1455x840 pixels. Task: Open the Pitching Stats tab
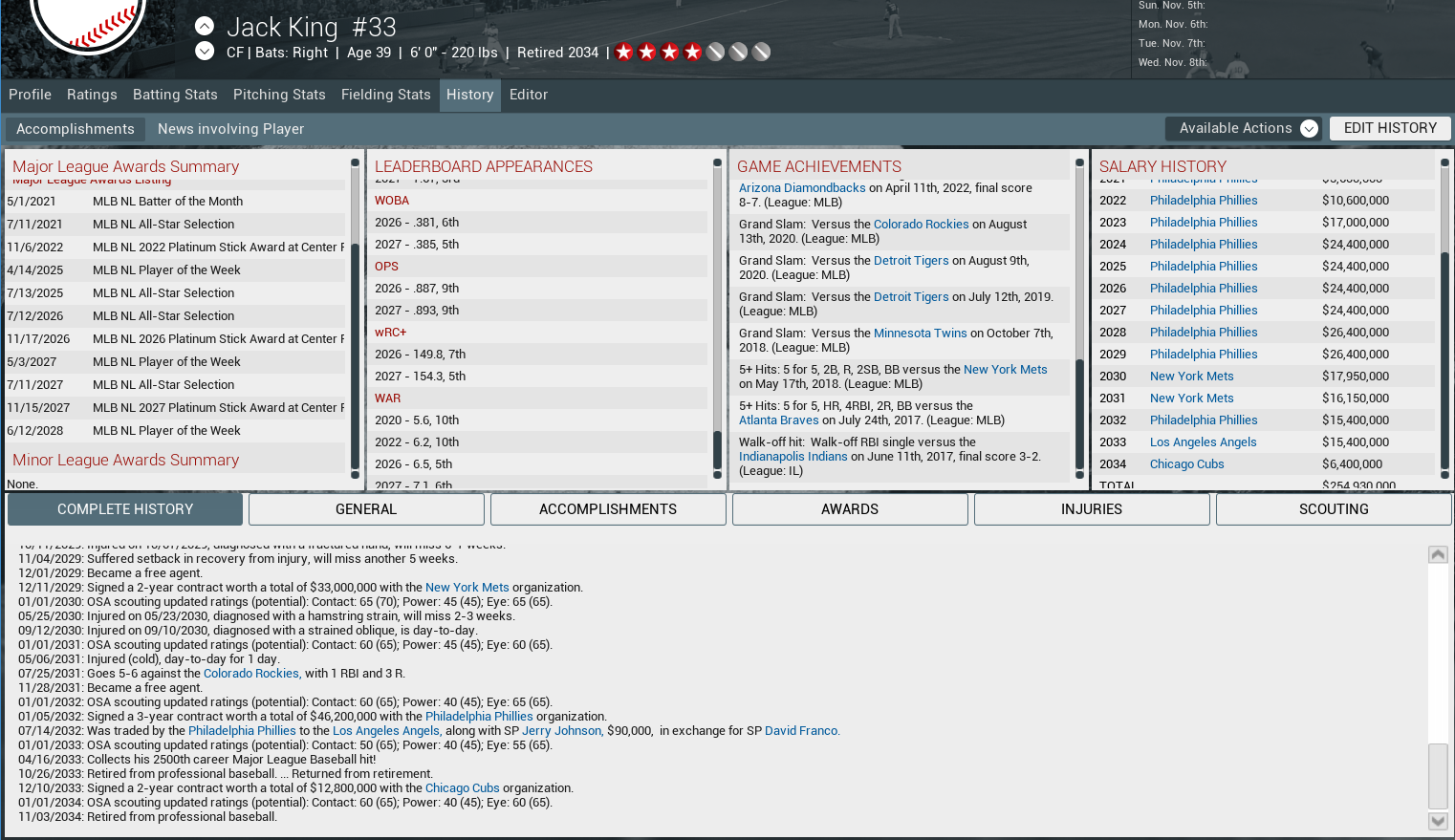(279, 95)
